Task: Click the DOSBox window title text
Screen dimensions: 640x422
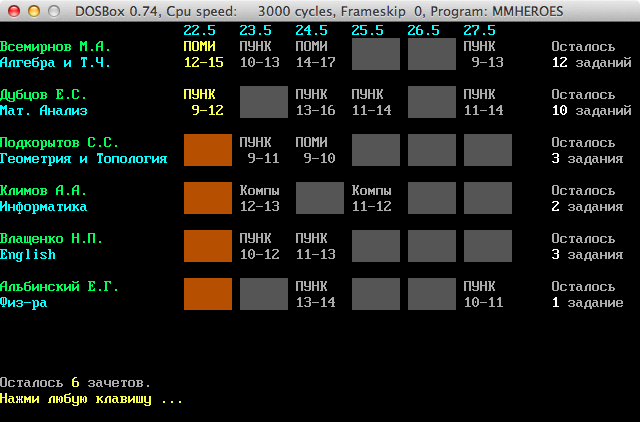Action: tap(319, 11)
